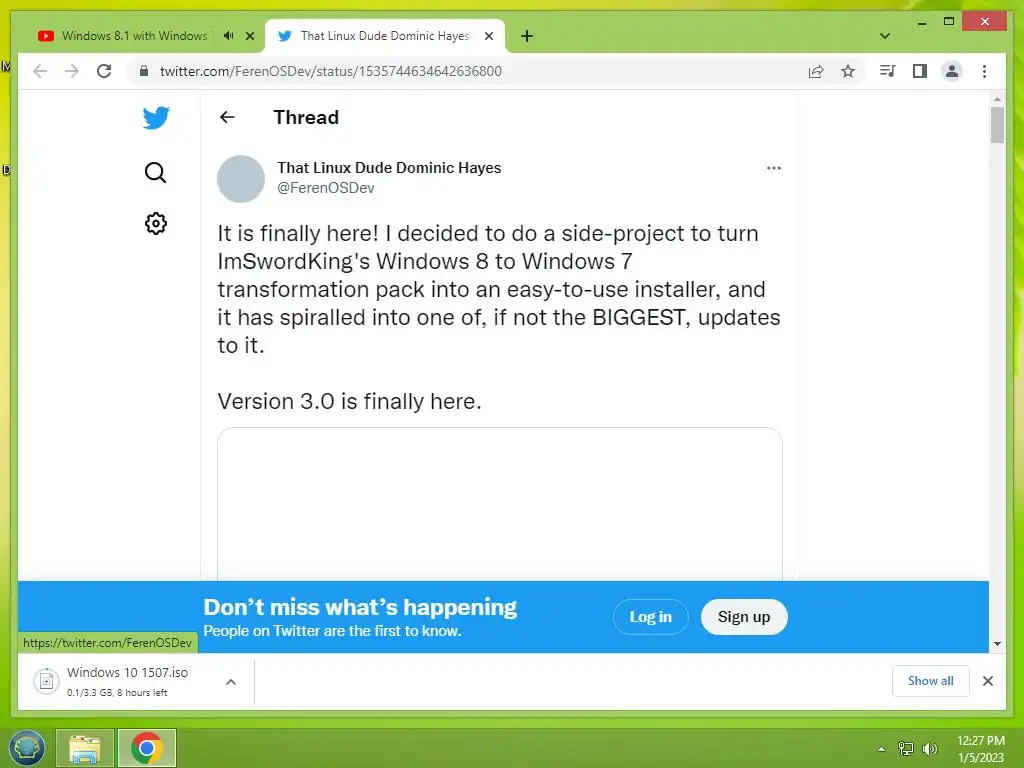Screen dimensions: 1024x768
Task: Close the downloads bar
Action: coord(987,681)
